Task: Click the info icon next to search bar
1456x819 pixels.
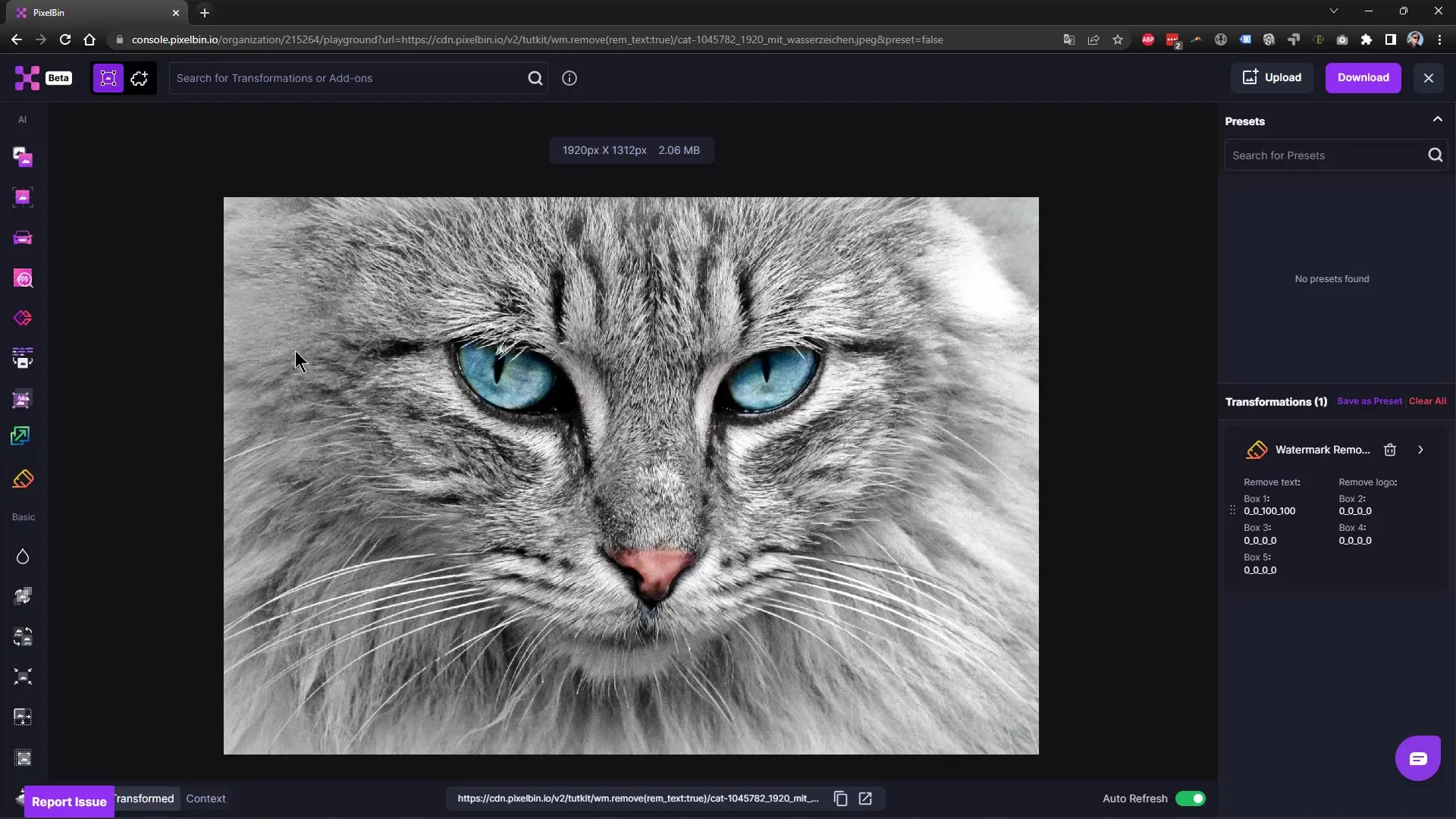Action: pos(569,78)
